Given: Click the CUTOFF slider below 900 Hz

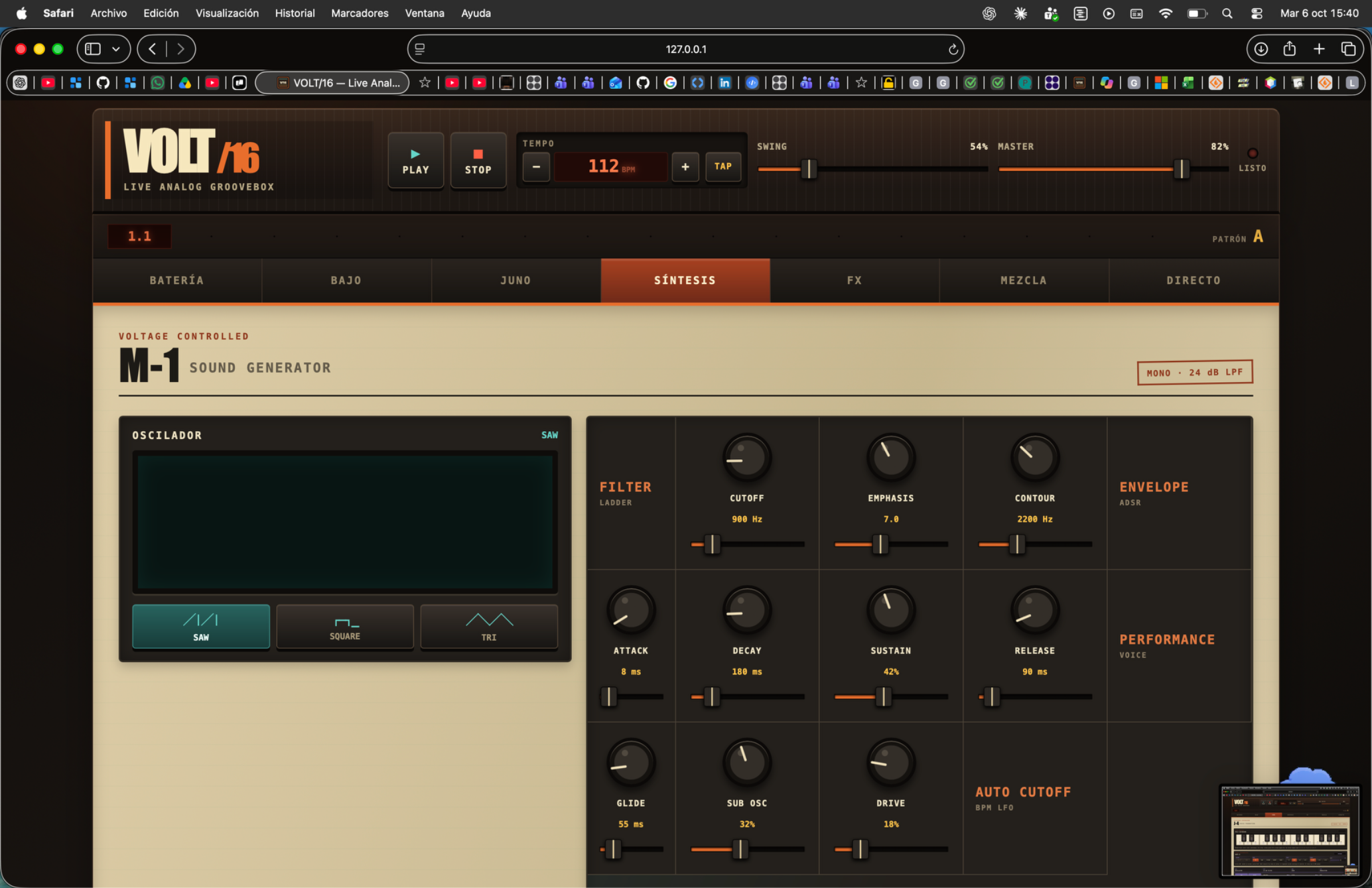Looking at the screenshot, I should click(x=747, y=544).
